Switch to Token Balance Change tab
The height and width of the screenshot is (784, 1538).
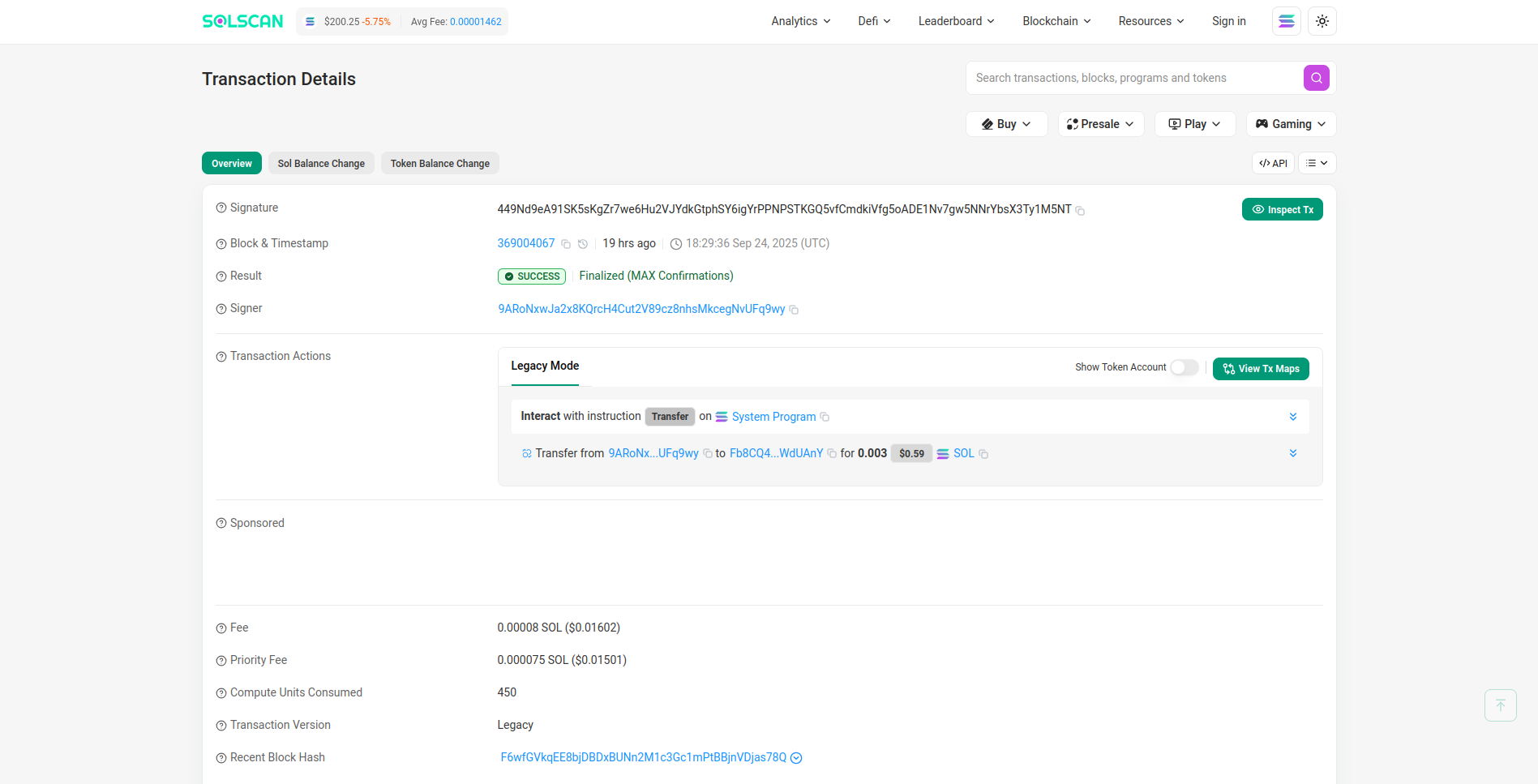click(x=439, y=163)
